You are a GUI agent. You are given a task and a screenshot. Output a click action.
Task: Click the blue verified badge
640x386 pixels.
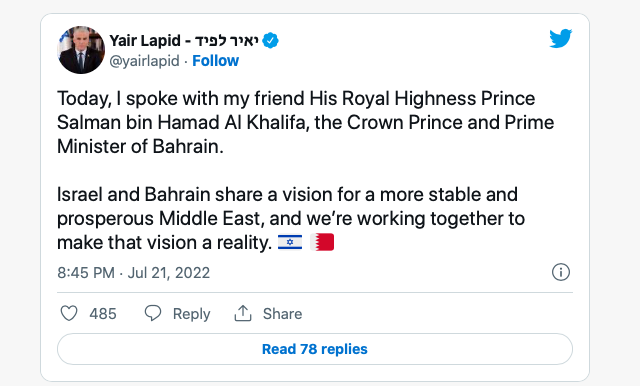[x=270, y=41]
